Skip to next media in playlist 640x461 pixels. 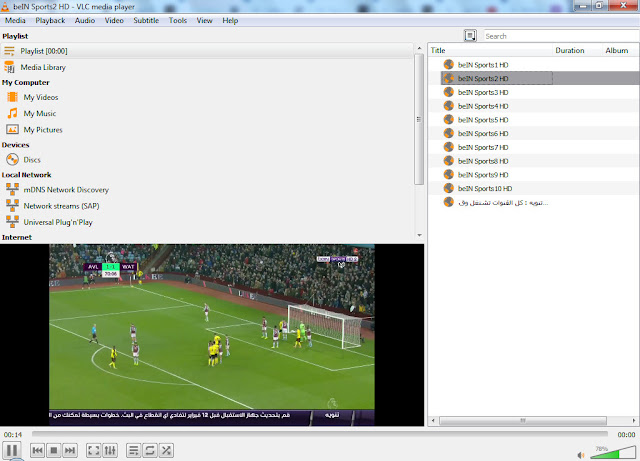(70, 450)
